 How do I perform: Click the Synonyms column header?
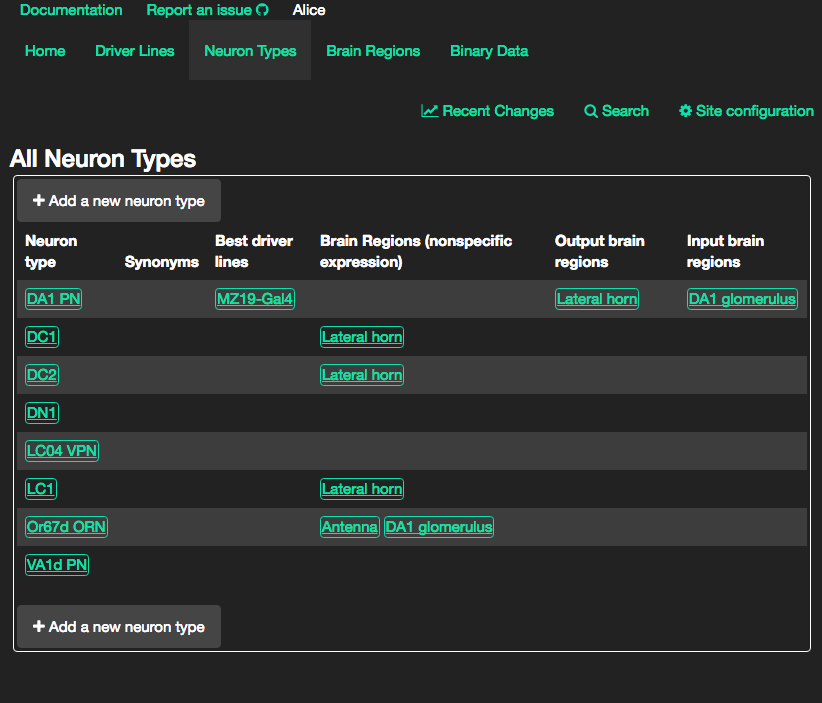coord(161,262)
